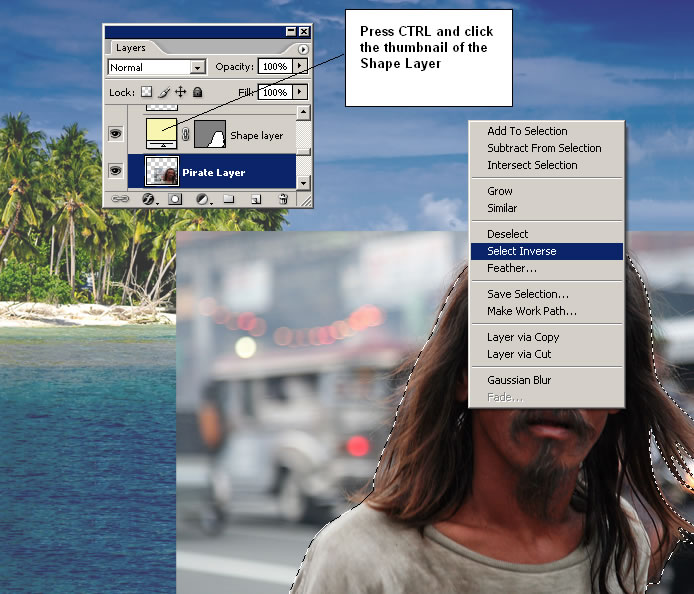Open the Layers palette options menu arrow

[x=303, y=49]
